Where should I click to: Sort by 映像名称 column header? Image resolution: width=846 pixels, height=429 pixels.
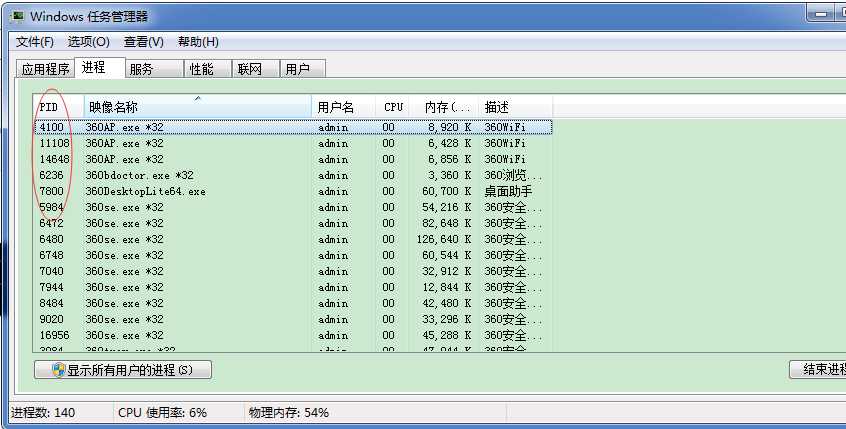click(197, 107)
